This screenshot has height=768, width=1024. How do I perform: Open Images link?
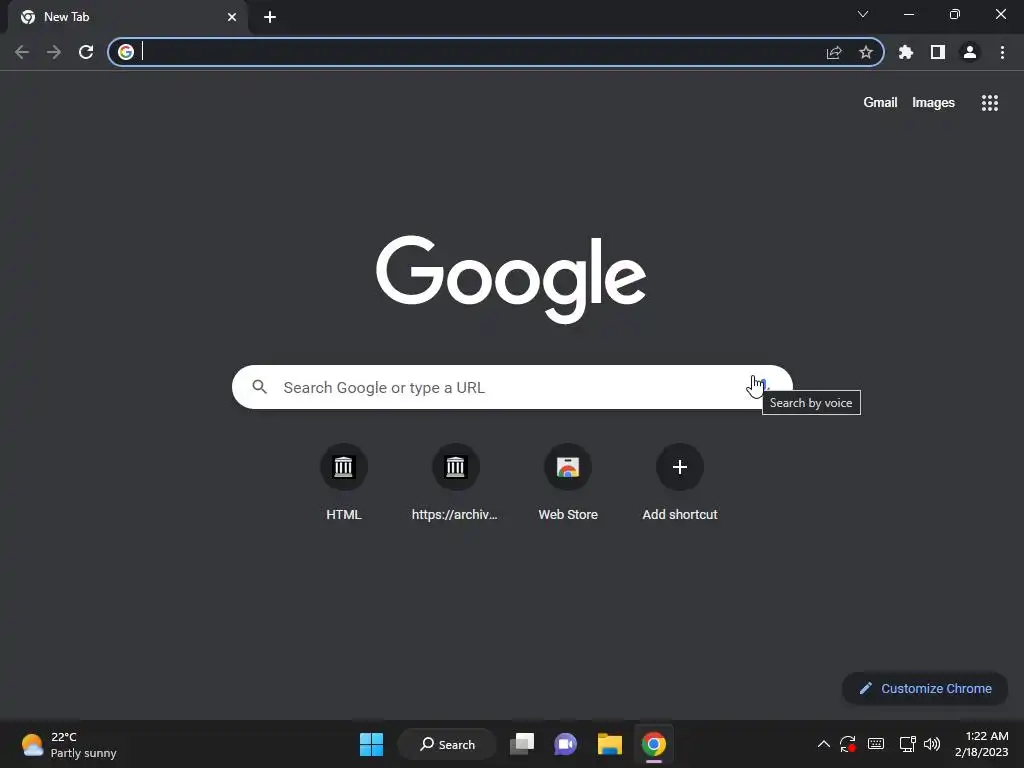[933, 103]
